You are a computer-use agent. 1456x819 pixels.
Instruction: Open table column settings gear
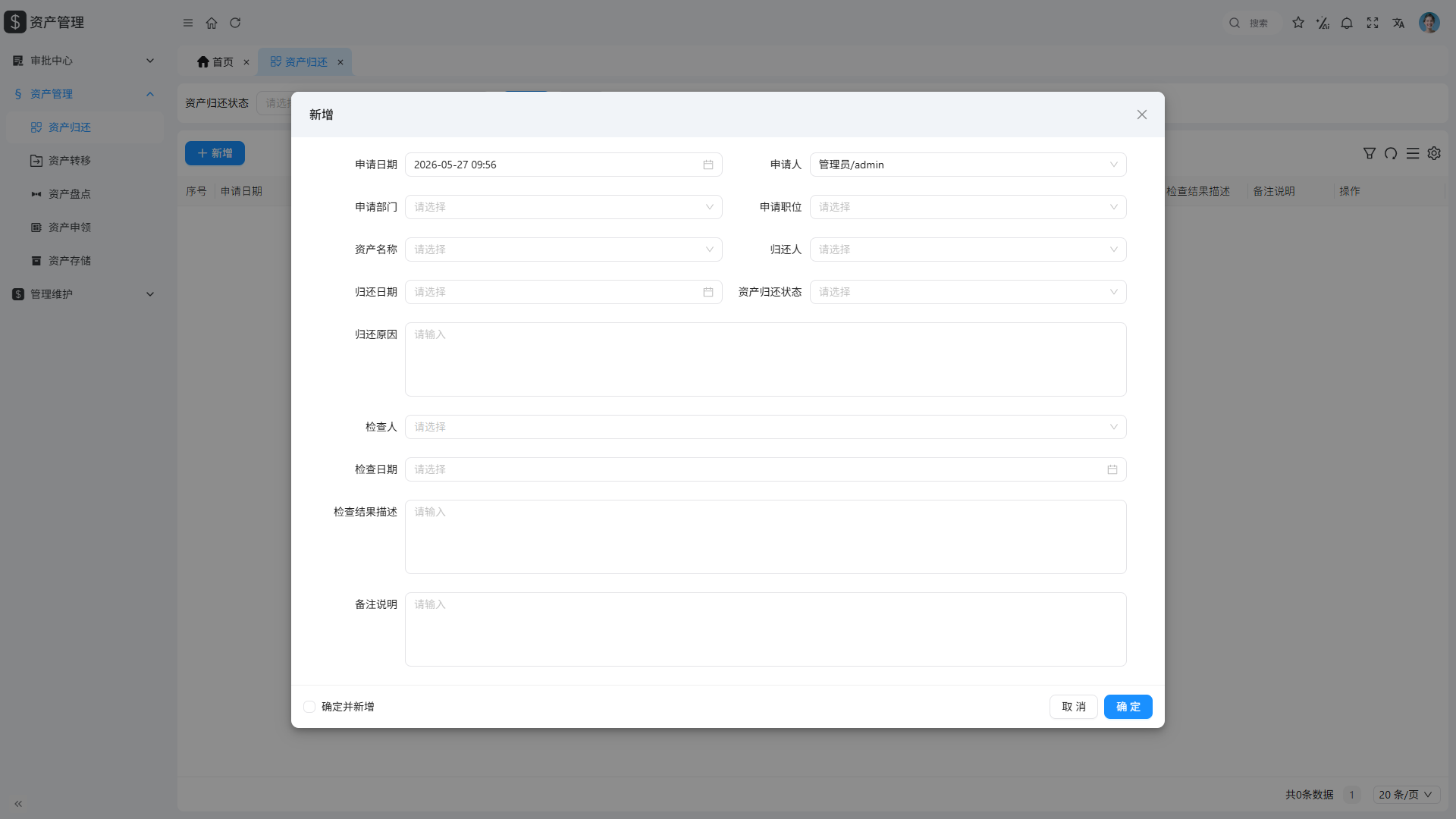point(1434,153)
